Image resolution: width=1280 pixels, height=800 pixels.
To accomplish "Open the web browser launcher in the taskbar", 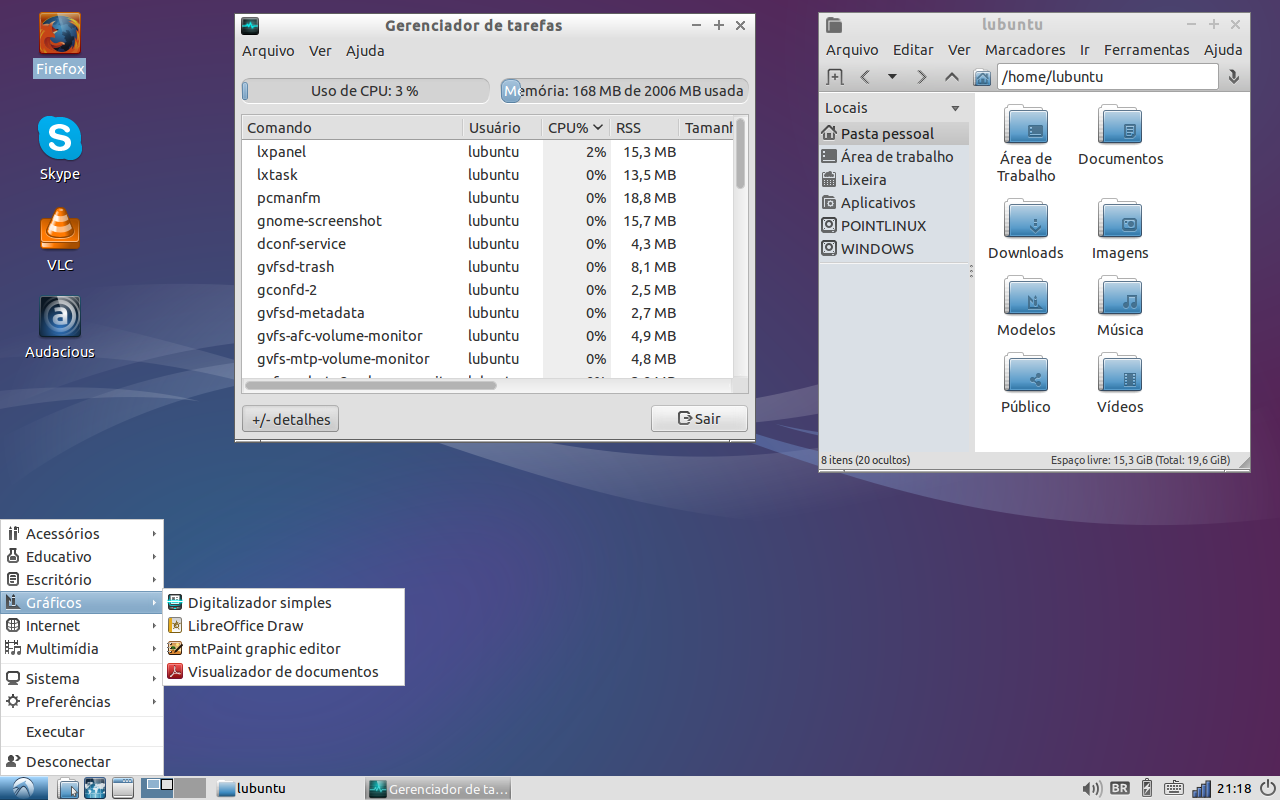I will [x=95, y=788].
